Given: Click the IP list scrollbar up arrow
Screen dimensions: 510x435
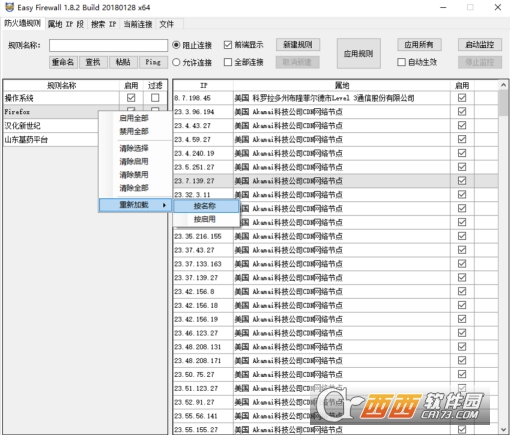Looking at the screenshot, I should pos(503,85).
